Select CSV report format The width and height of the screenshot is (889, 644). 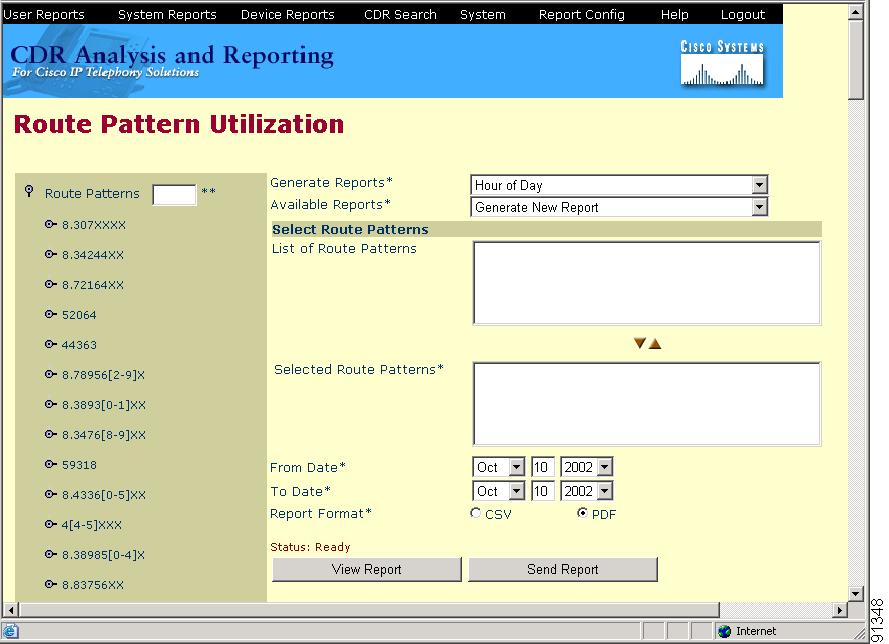(x=475, y=513)
